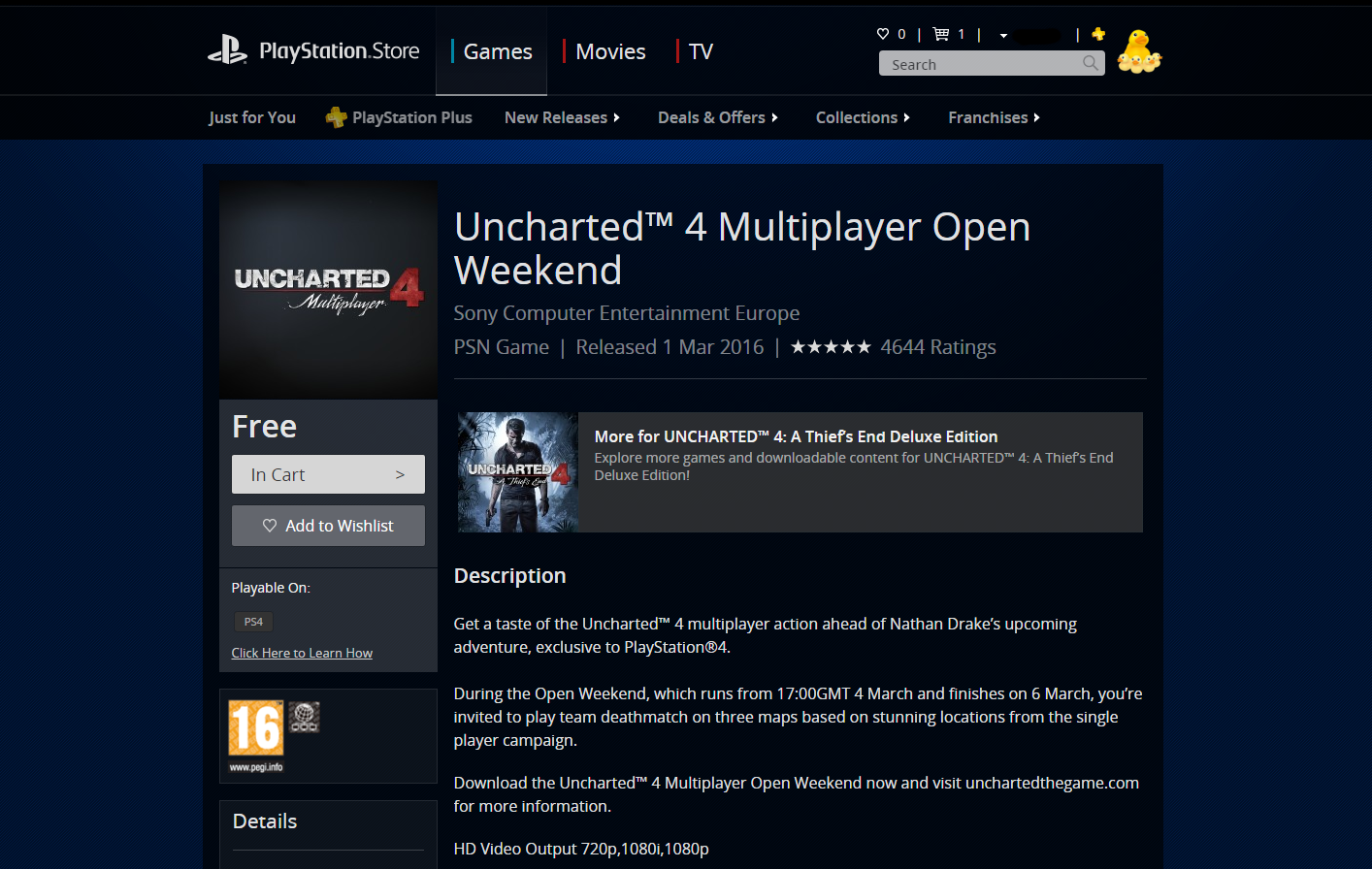Expand the Deals & Offers menu
Screen dimensions: 1372x869
click(x=717, y=117)
